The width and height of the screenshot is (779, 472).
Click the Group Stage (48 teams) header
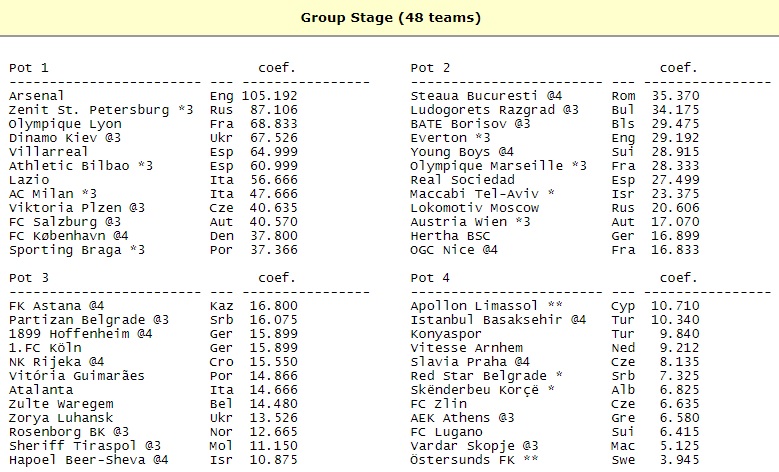click(x=389, y=17)
